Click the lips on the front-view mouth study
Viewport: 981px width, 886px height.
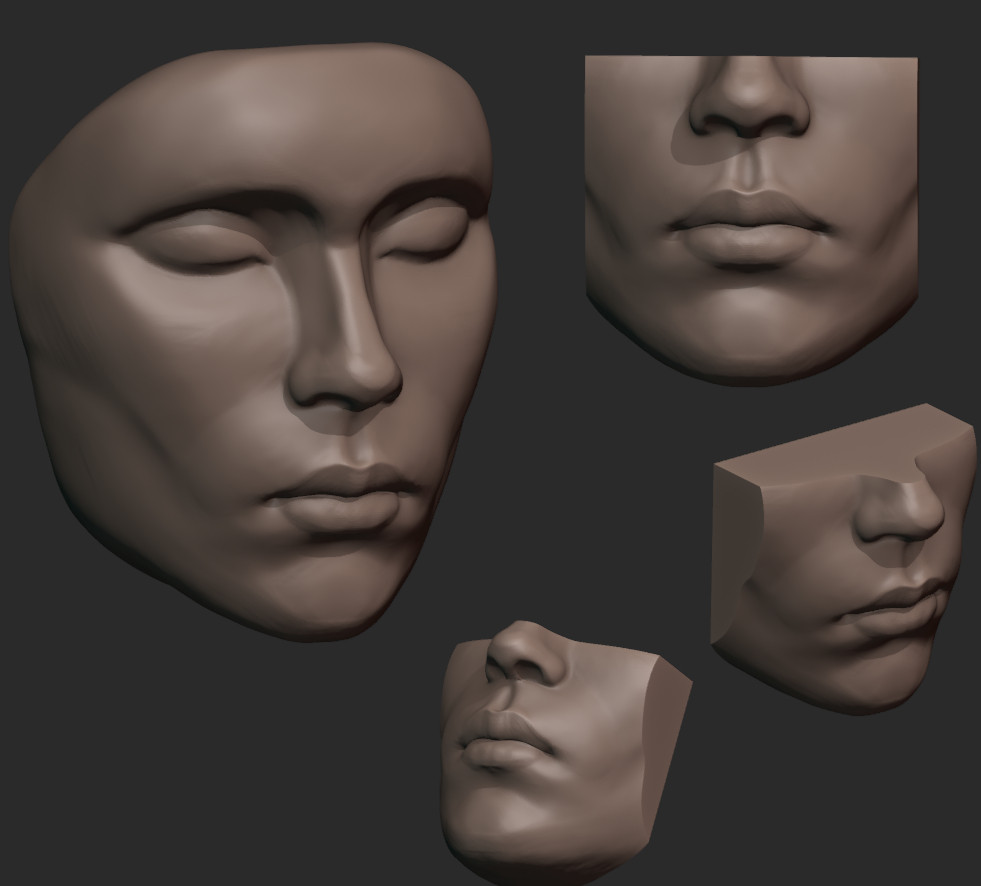pos(748,228)
